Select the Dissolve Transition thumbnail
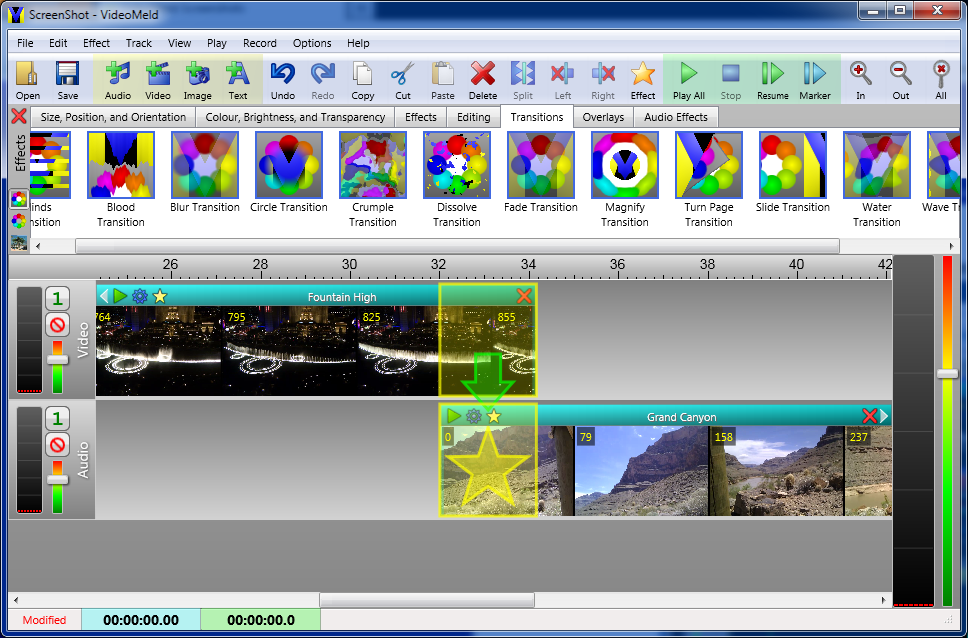The height and width of the screenshot is (638, 968). [457, 165]
